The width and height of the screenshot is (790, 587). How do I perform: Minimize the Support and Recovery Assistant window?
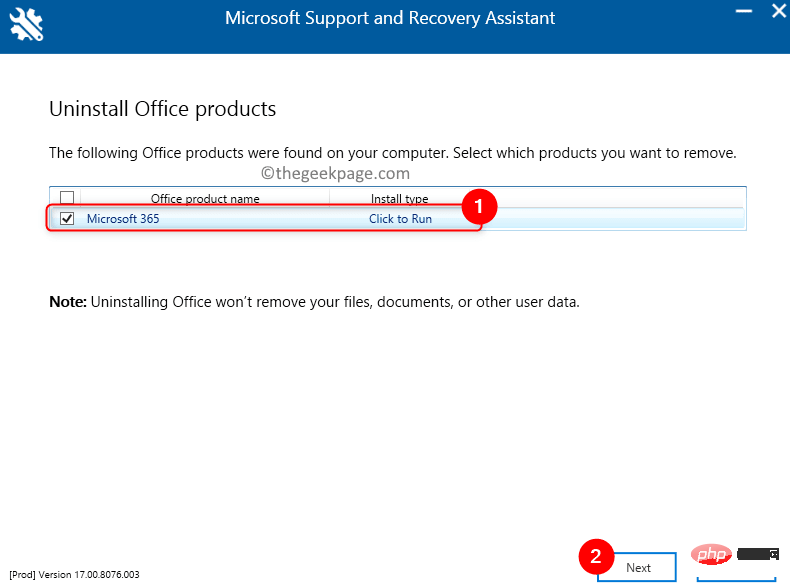pyautogui.click(x=744, y=11)
